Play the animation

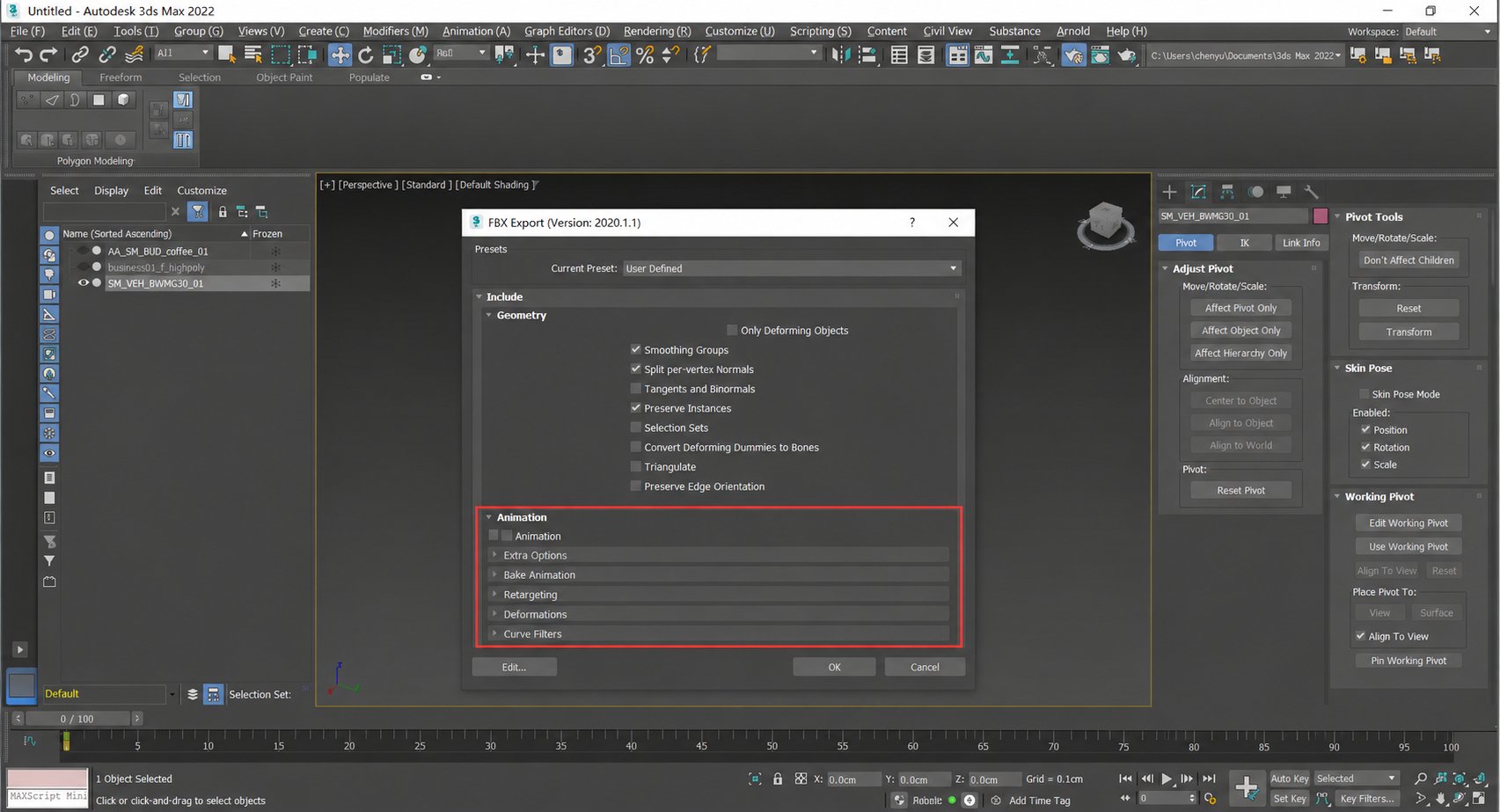tap(1167, 779)
